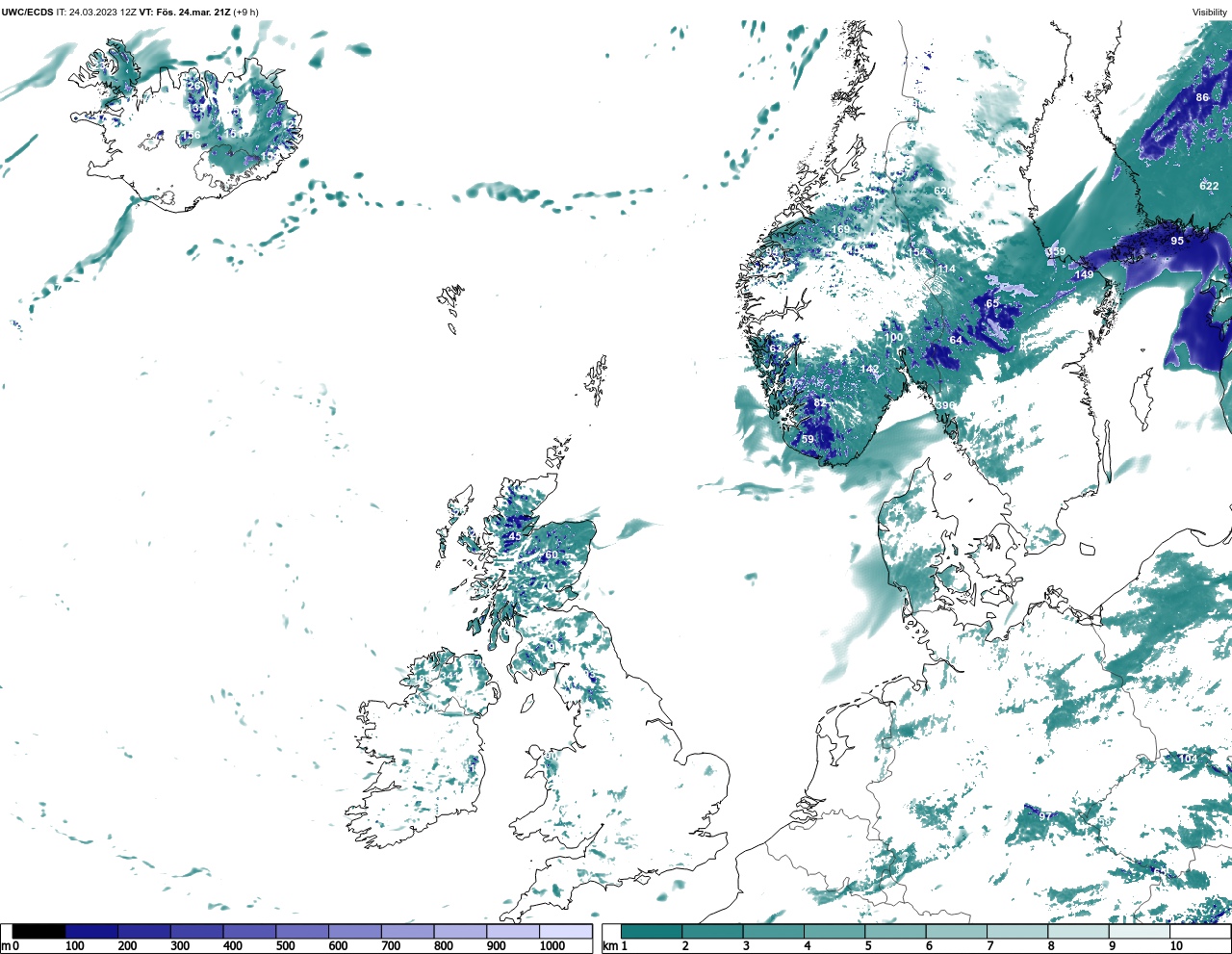
Task: Click the 'm 0' legend unit label
Action: [11, 946]
